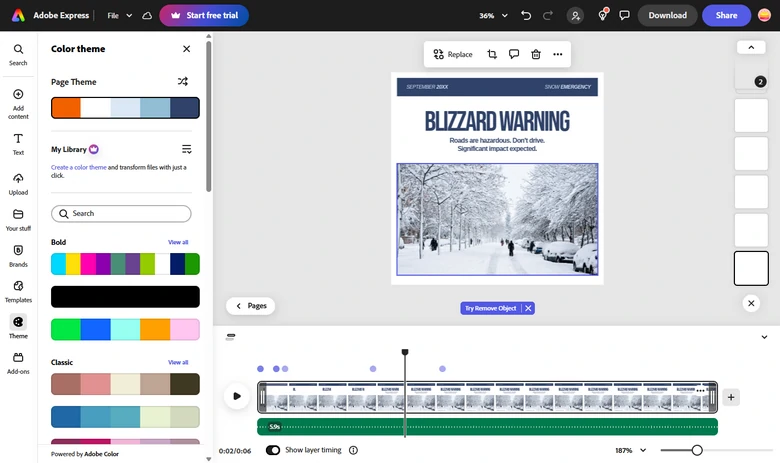This screenshot has height=463, width=780.
Task: Apply the all-black Bold theme
Action: (125, 297)
